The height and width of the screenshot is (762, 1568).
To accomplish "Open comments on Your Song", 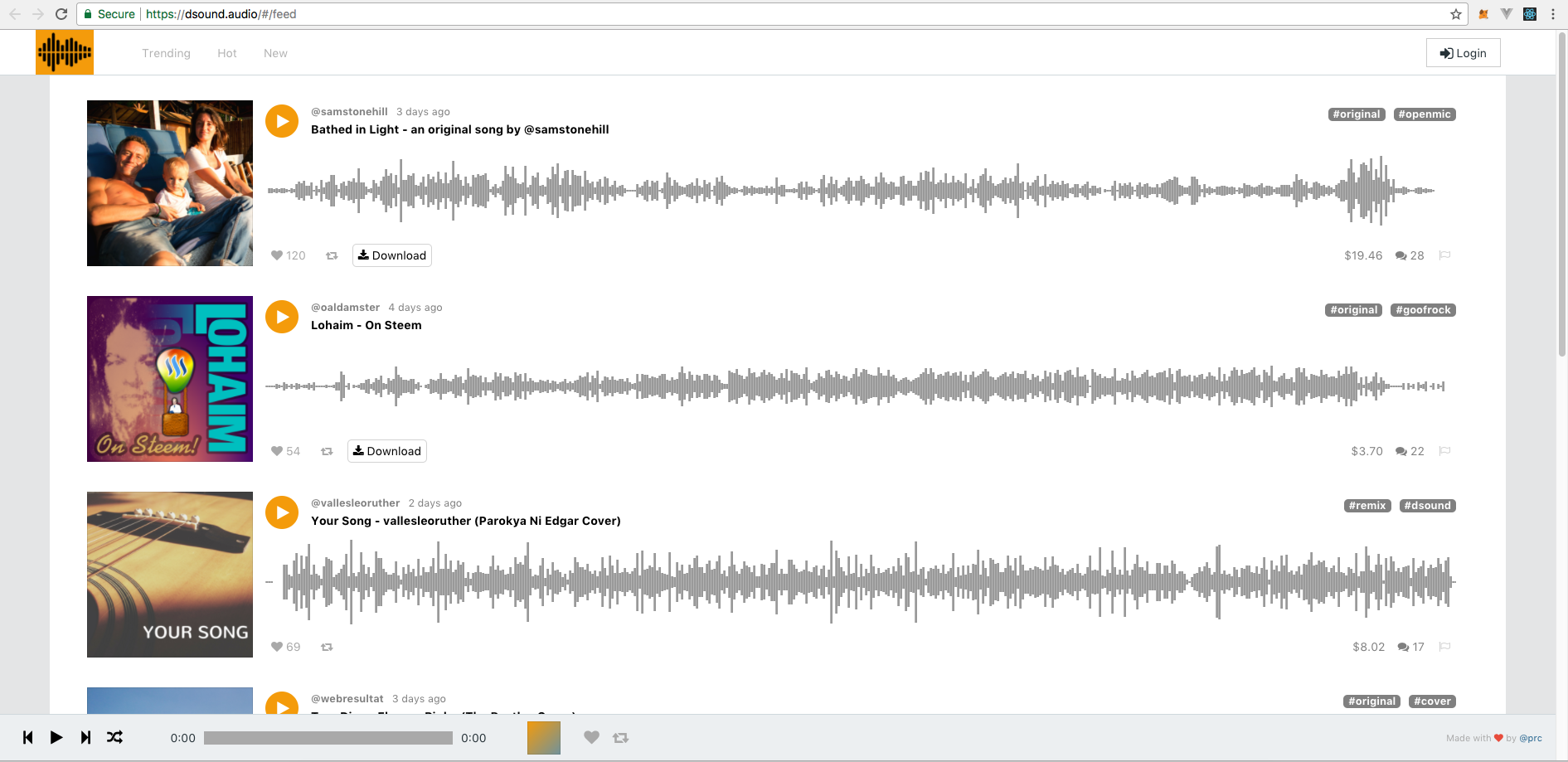I will point(1410,647).
